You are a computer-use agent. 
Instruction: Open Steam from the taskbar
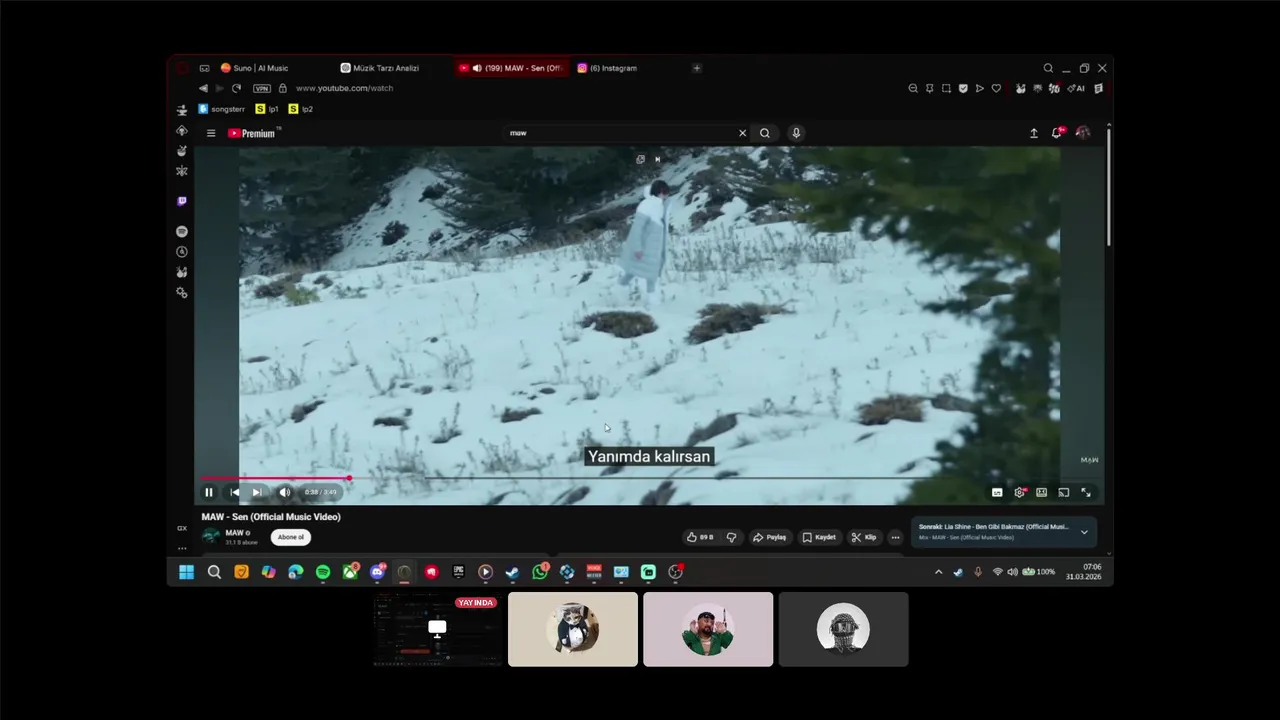[x=512, y=572]
